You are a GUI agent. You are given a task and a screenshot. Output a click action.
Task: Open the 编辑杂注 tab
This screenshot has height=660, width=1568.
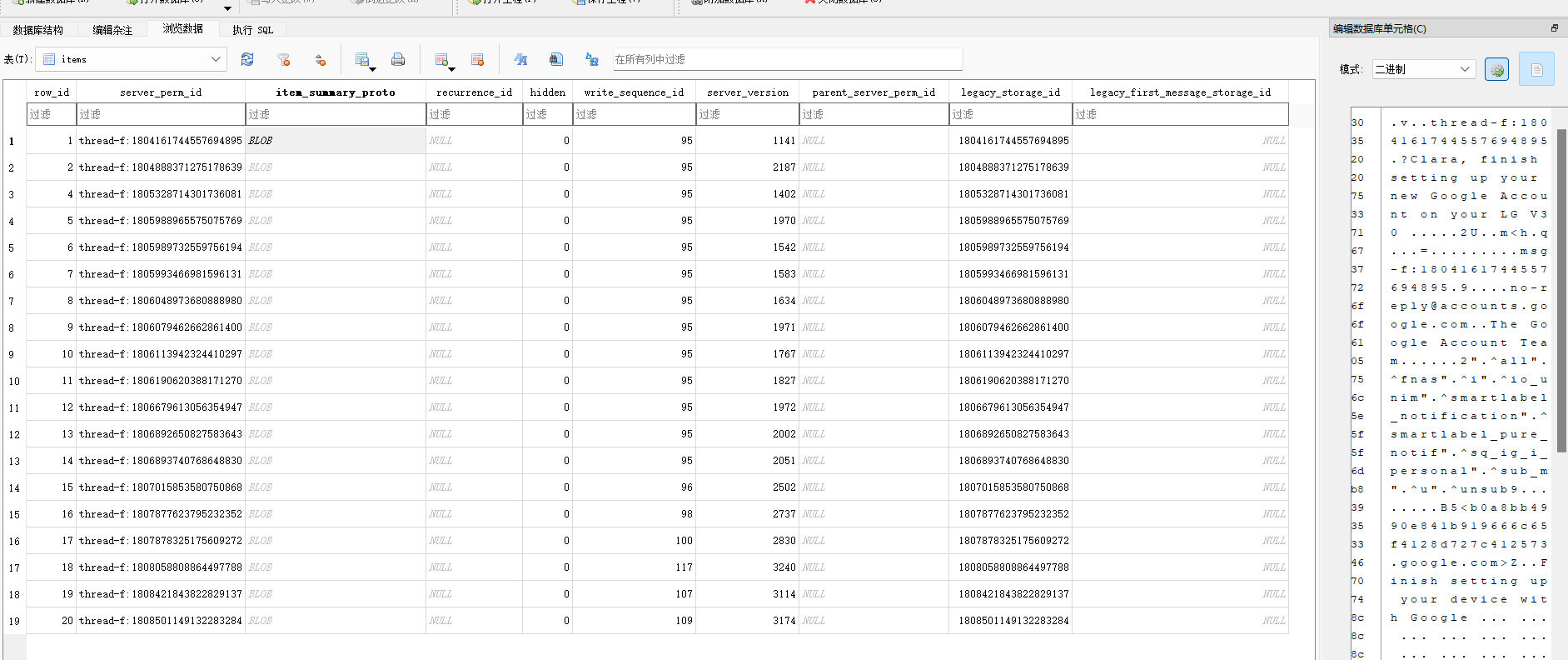point(112,30)
